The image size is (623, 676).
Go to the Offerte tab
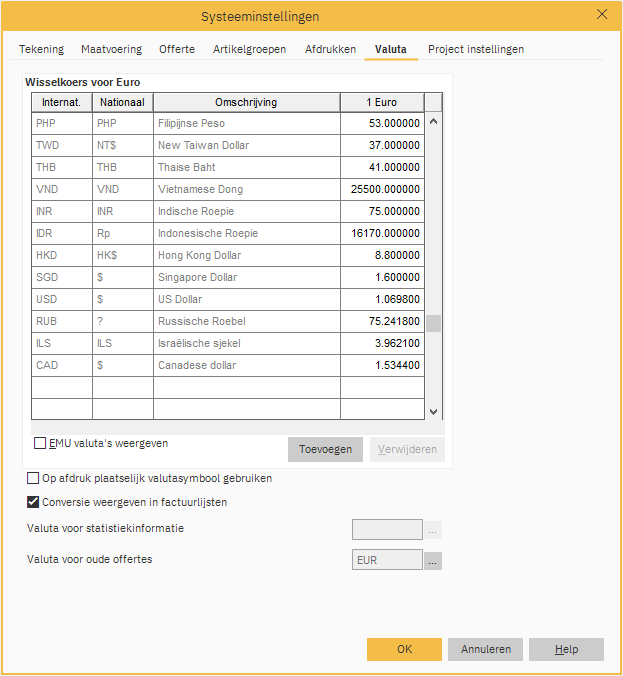tap(177, 49)
